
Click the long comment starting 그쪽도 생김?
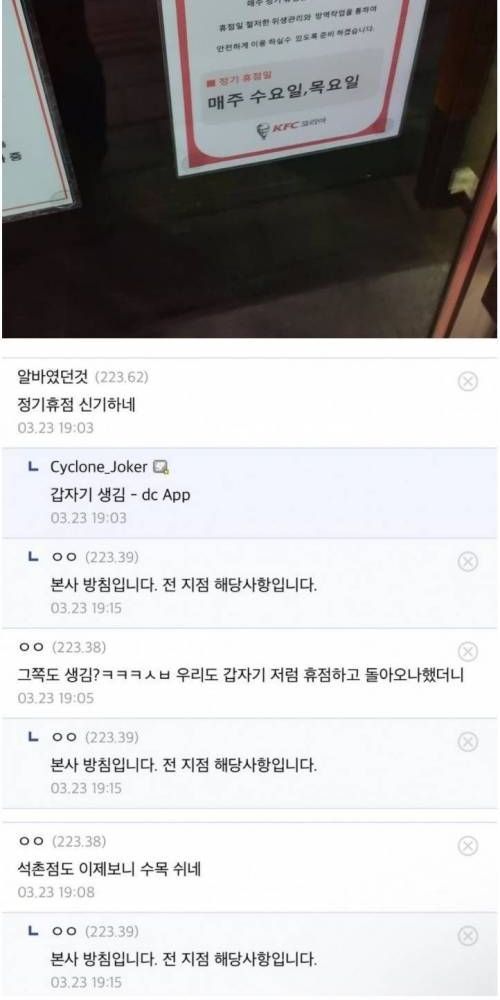(240, 675)
